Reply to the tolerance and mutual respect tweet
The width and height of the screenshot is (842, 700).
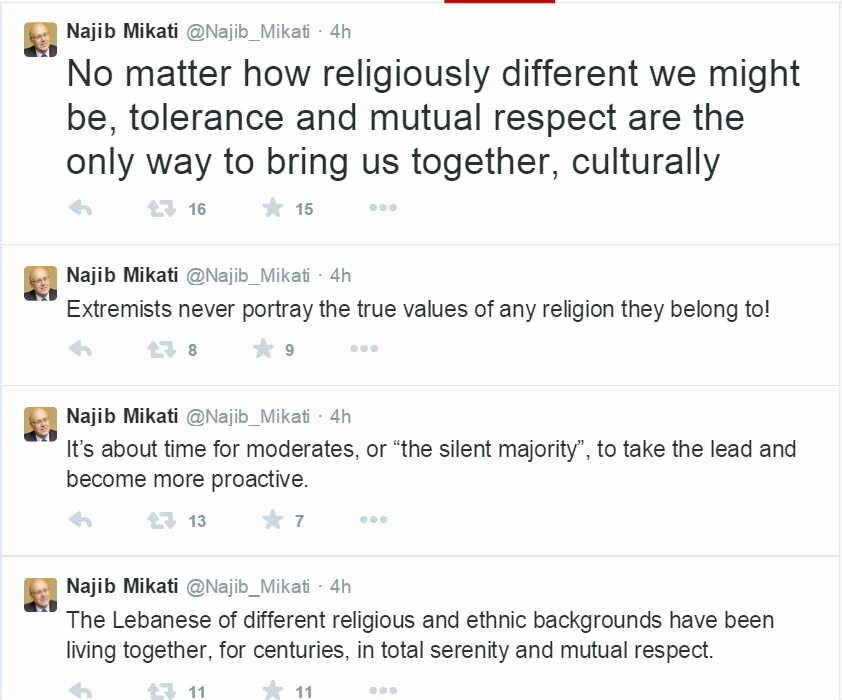coord(81,208)
